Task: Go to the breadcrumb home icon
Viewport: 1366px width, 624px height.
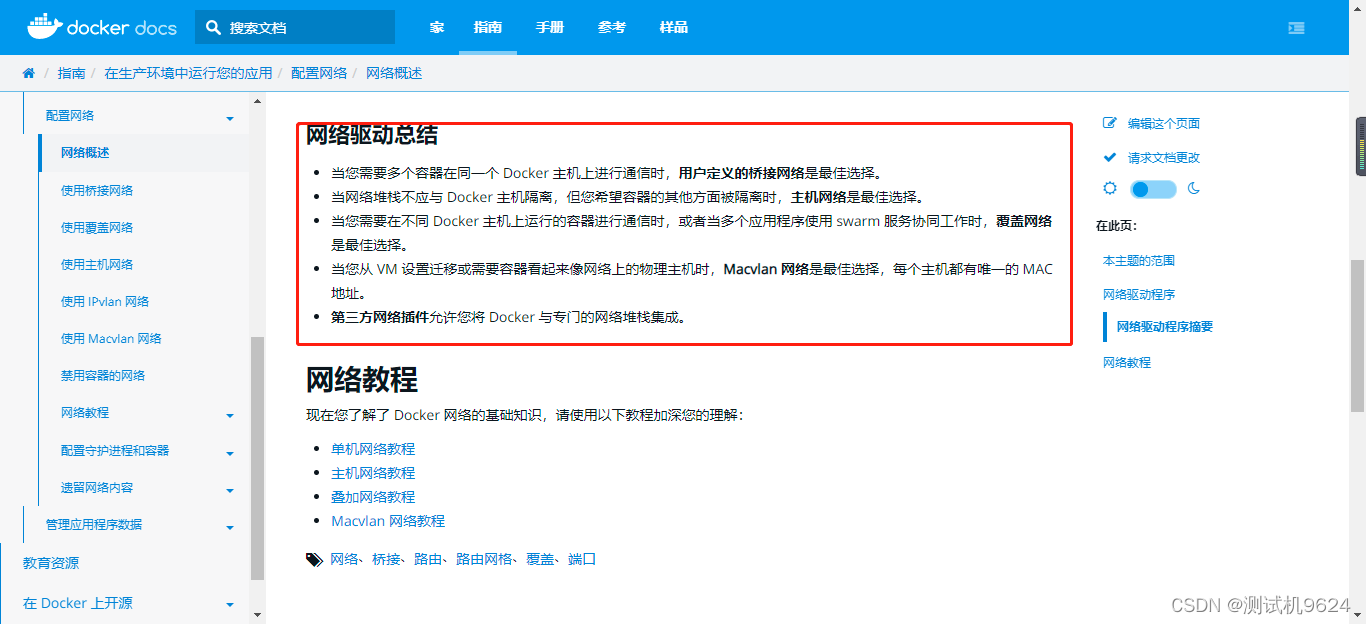Action: [29, 73]
